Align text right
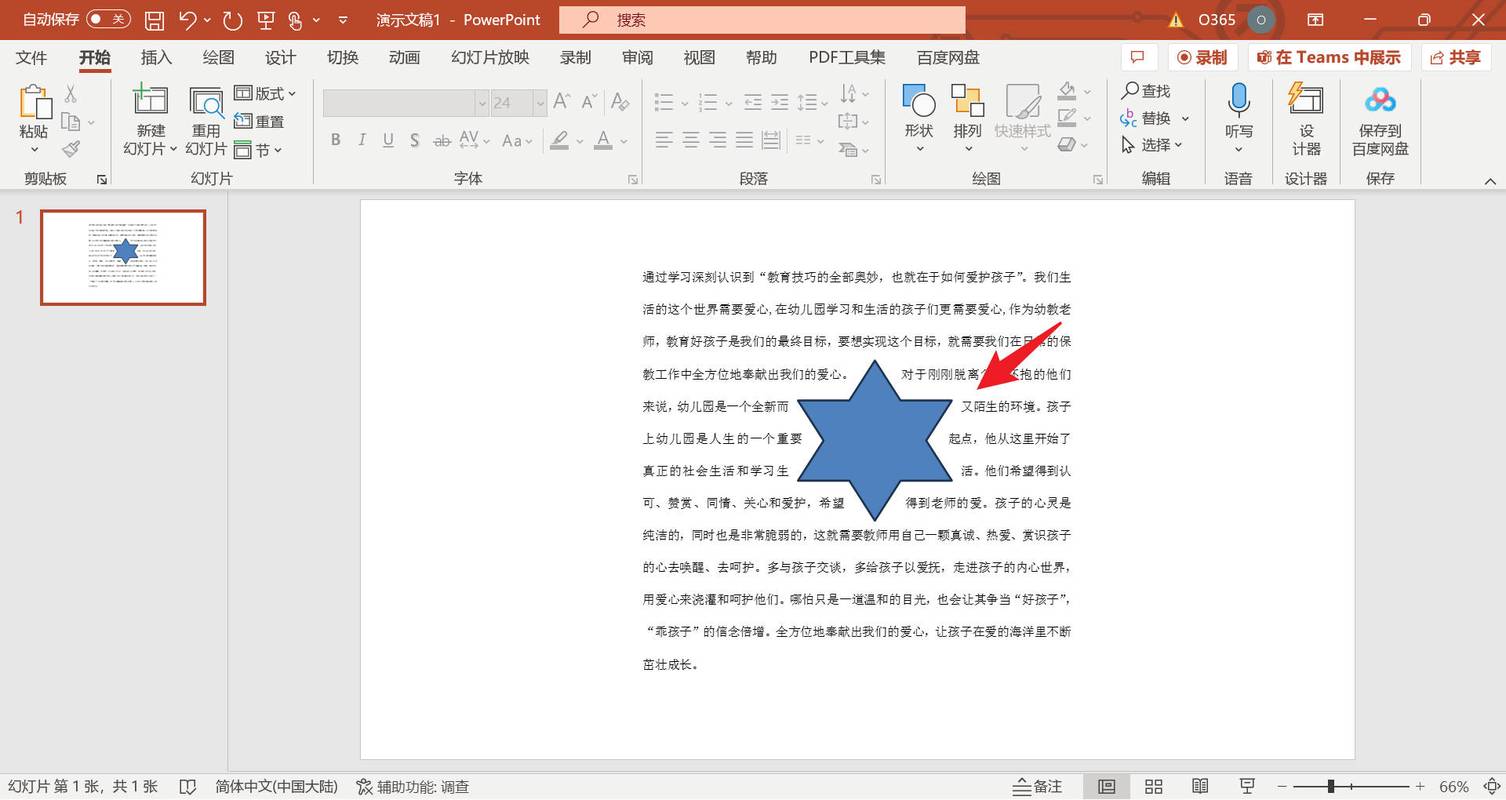Image resolution: width=1506 pixels, height=800 pixels. 717,140
